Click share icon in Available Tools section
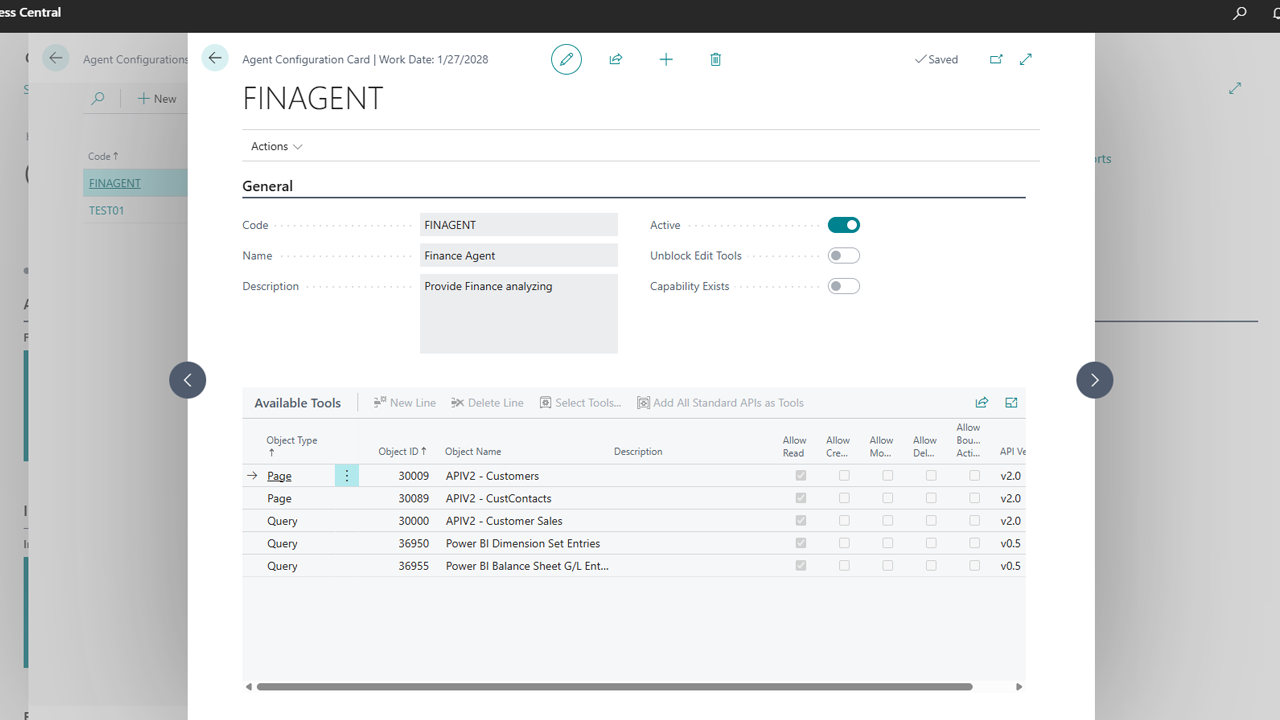 pyautogui.click(x=982, y=402)
